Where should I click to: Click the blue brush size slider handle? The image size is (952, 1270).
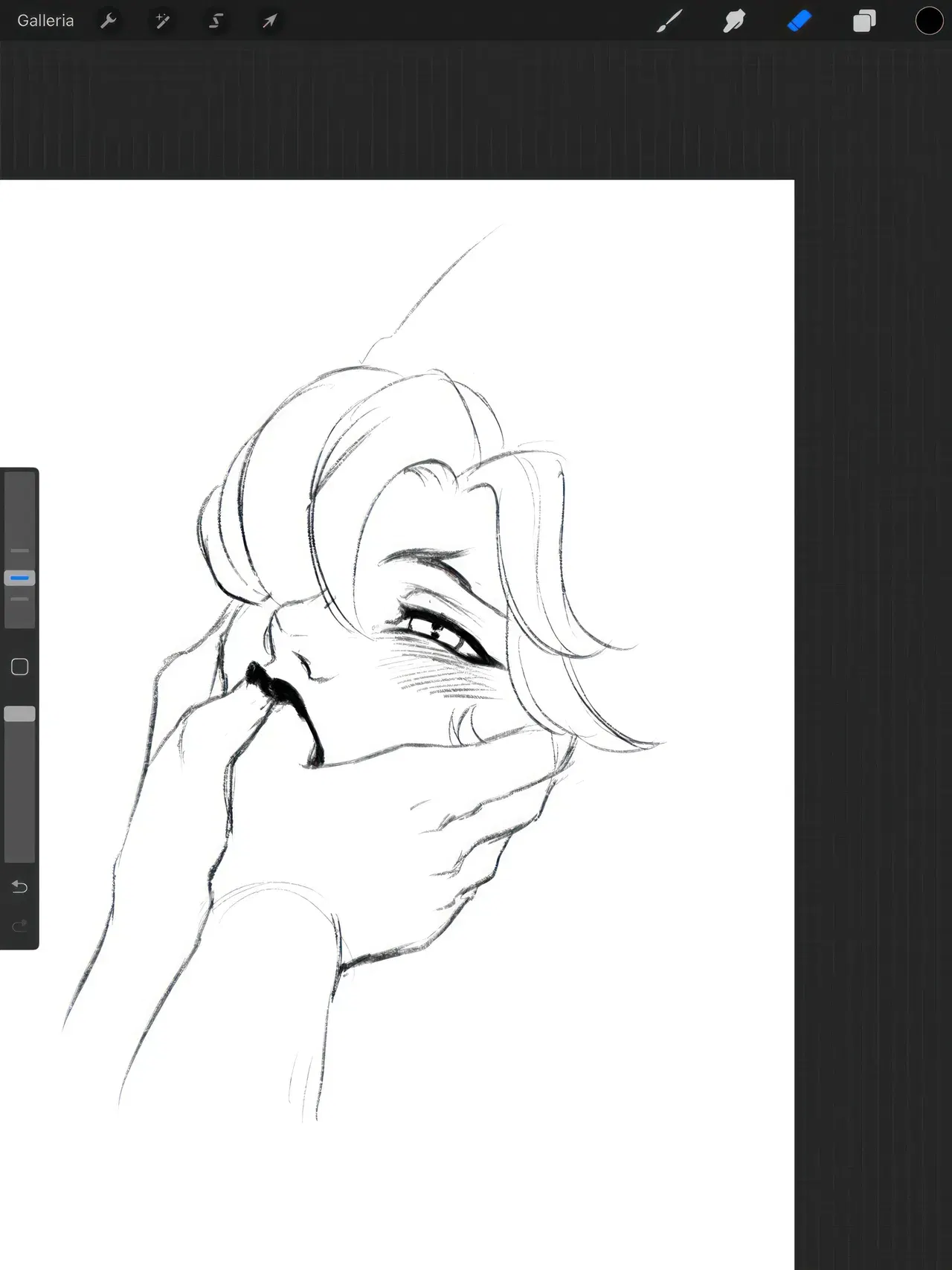(x=20, y=578)
